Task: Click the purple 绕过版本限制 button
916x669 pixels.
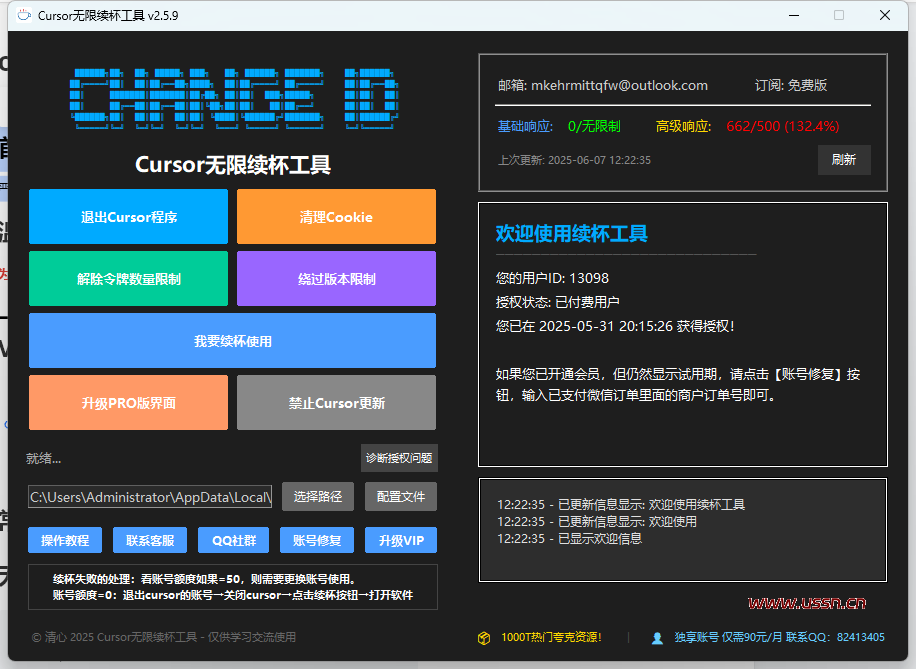Action: point(336,279)
